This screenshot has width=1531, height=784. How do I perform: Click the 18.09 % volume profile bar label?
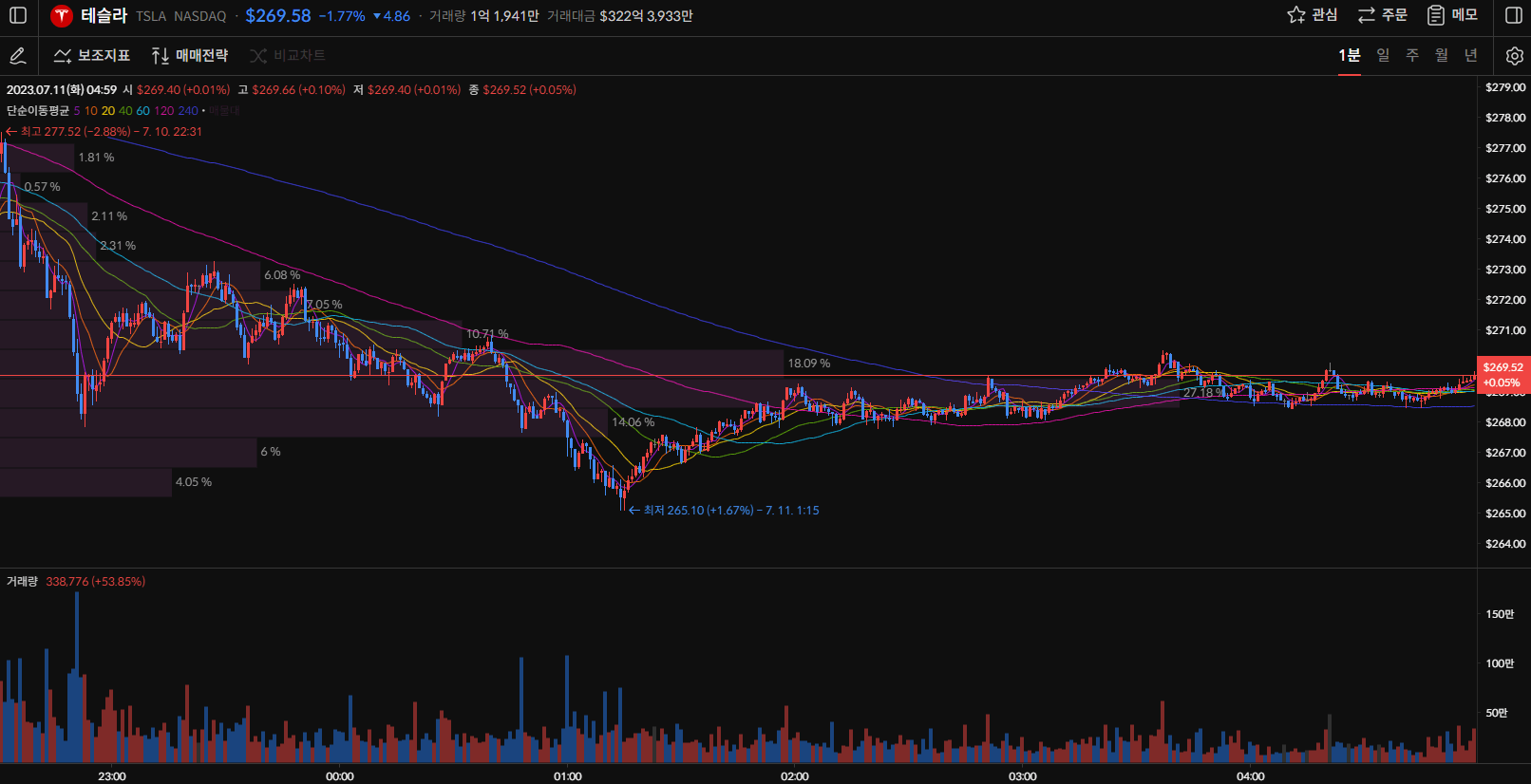tap(808, 364)
